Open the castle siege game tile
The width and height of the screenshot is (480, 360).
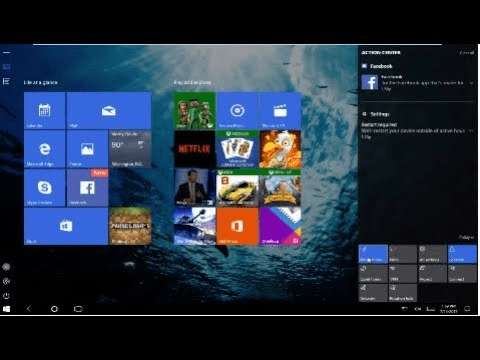pyautogui.click(x=280, y=188)
